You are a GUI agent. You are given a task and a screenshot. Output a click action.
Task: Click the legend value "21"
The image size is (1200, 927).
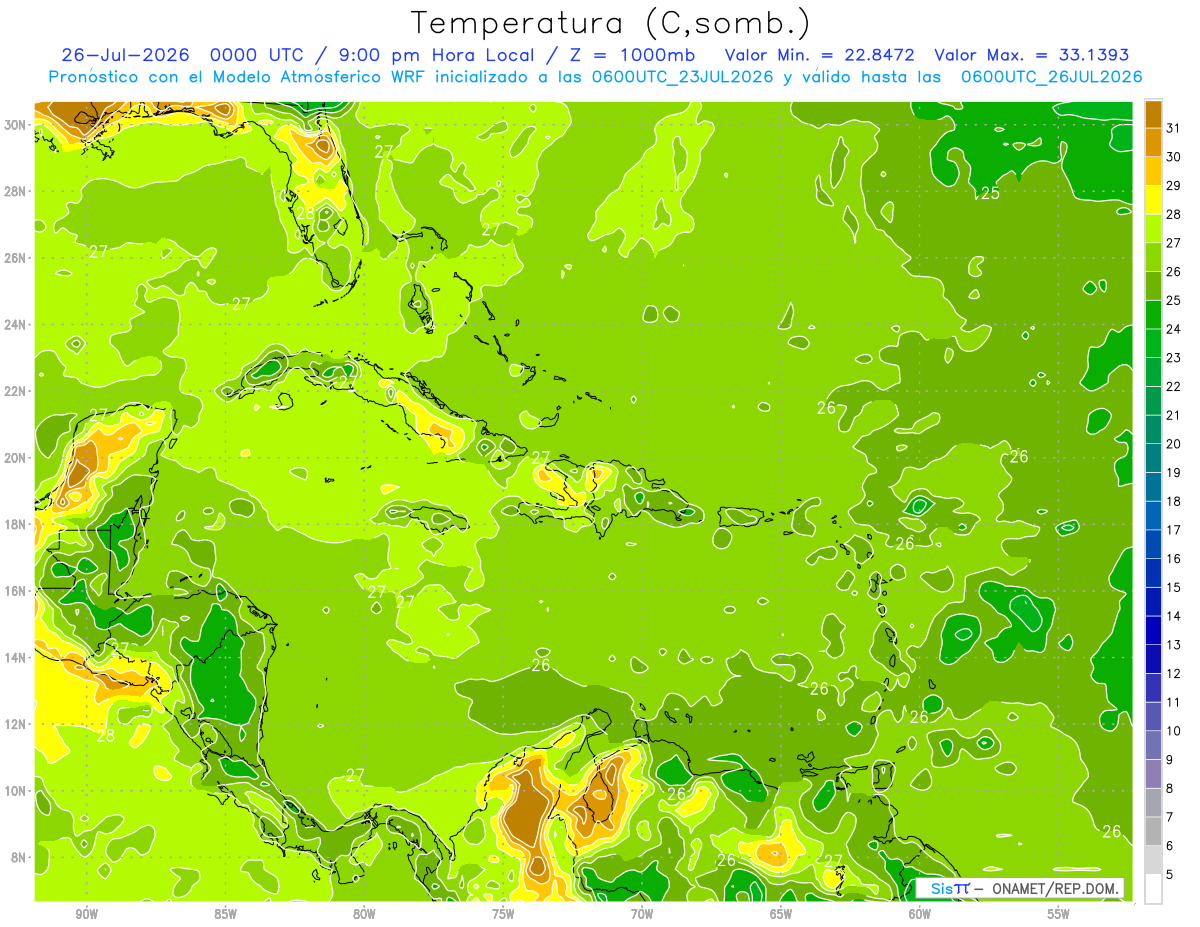pyautogui.click(x=1174, y=415)
